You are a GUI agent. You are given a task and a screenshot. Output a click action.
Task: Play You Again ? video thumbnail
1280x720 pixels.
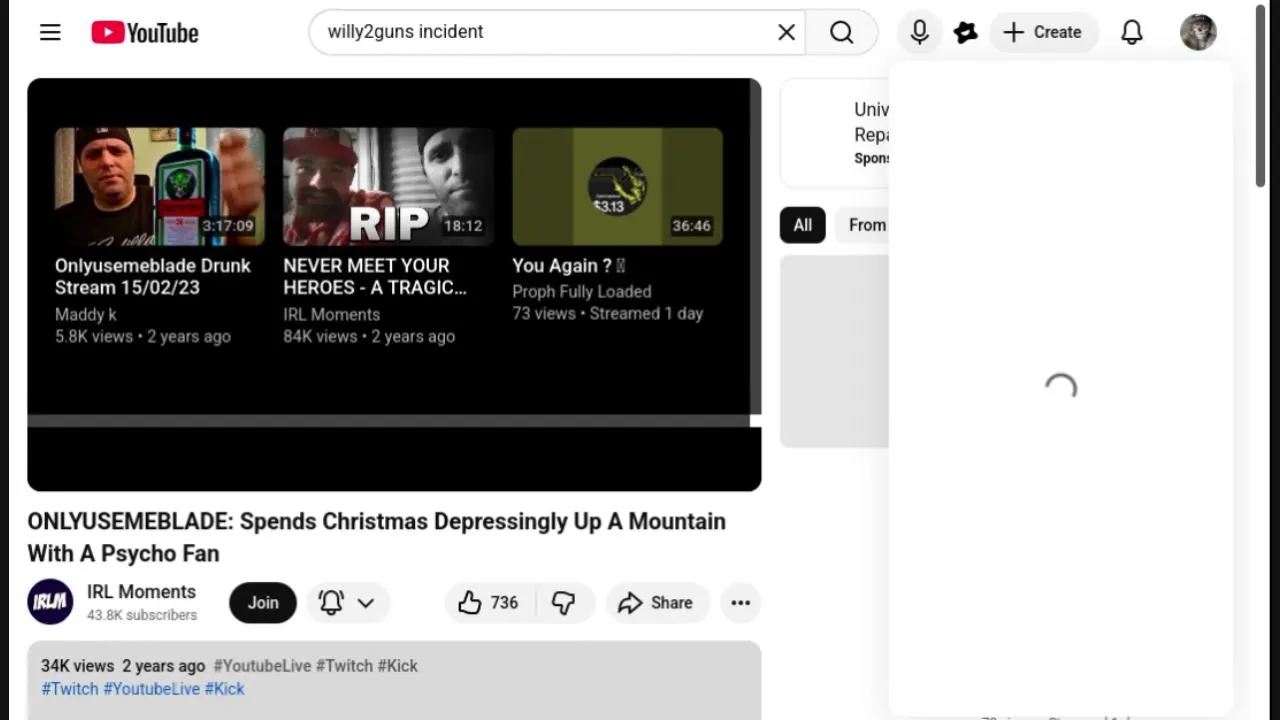617,186
